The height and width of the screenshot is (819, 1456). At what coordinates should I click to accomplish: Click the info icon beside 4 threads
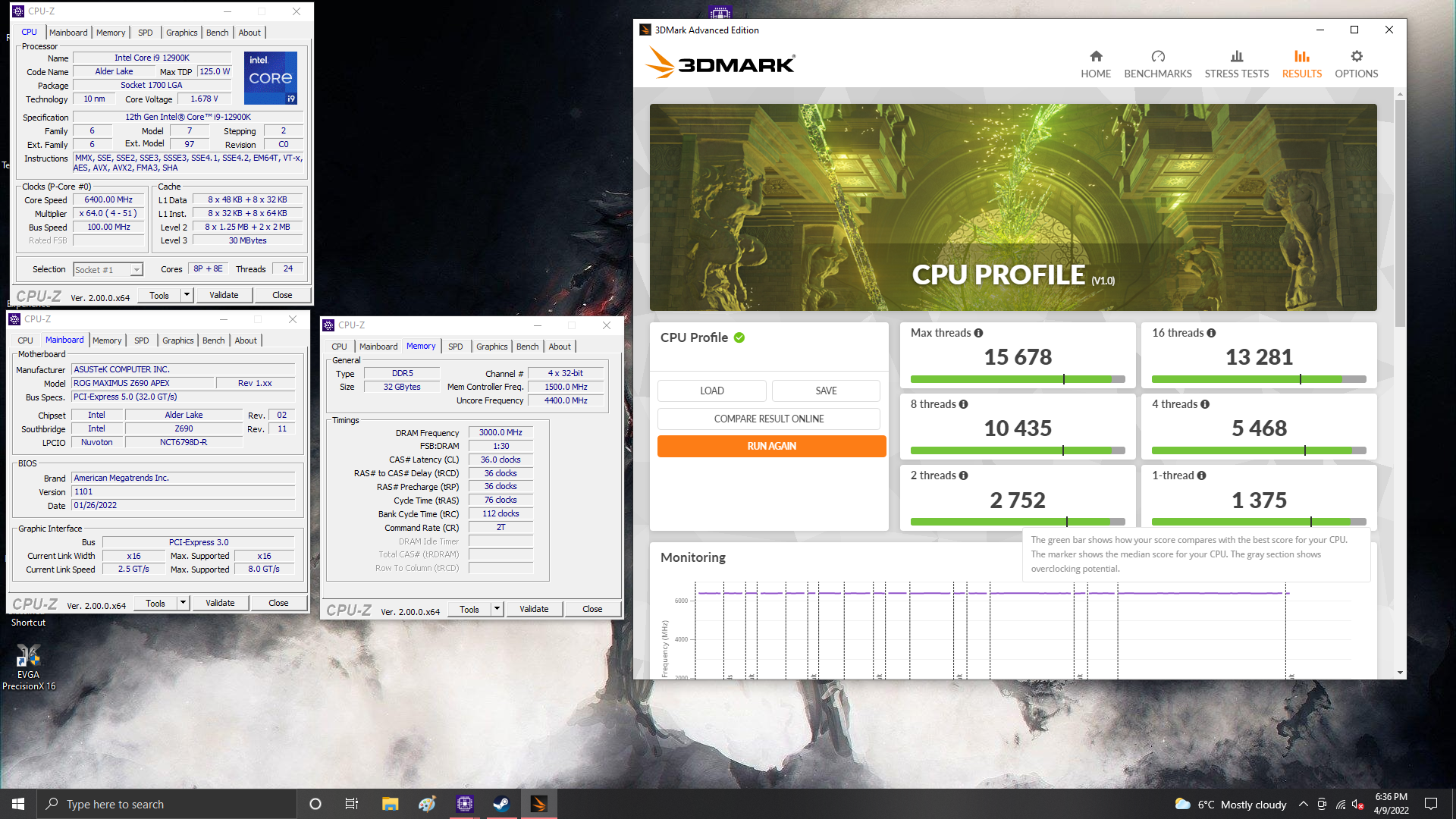click(1205, 404)
